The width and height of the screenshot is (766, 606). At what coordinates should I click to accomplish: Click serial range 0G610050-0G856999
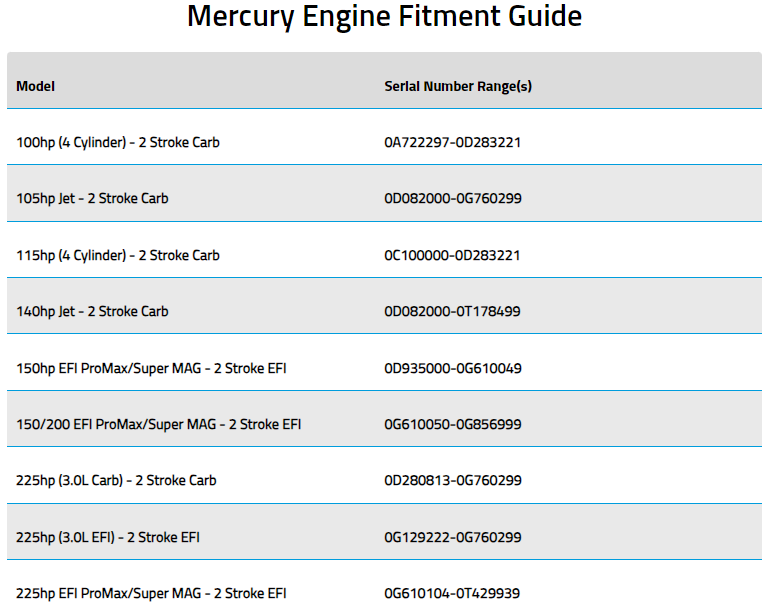pyautogui.click(x=453, y=424)
